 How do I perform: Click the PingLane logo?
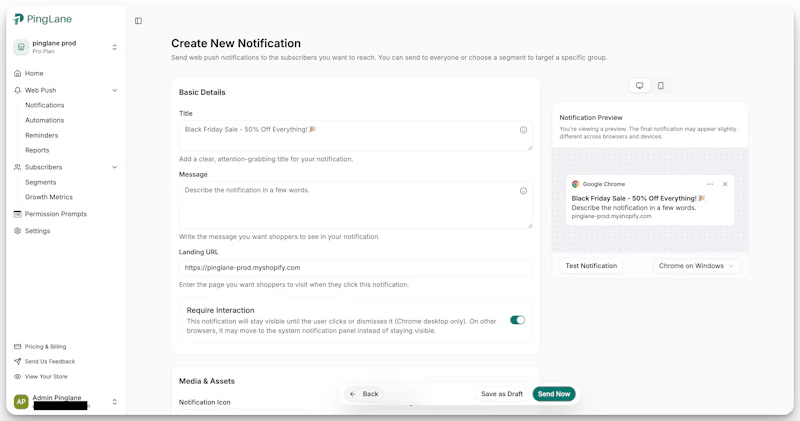[42, 19]
